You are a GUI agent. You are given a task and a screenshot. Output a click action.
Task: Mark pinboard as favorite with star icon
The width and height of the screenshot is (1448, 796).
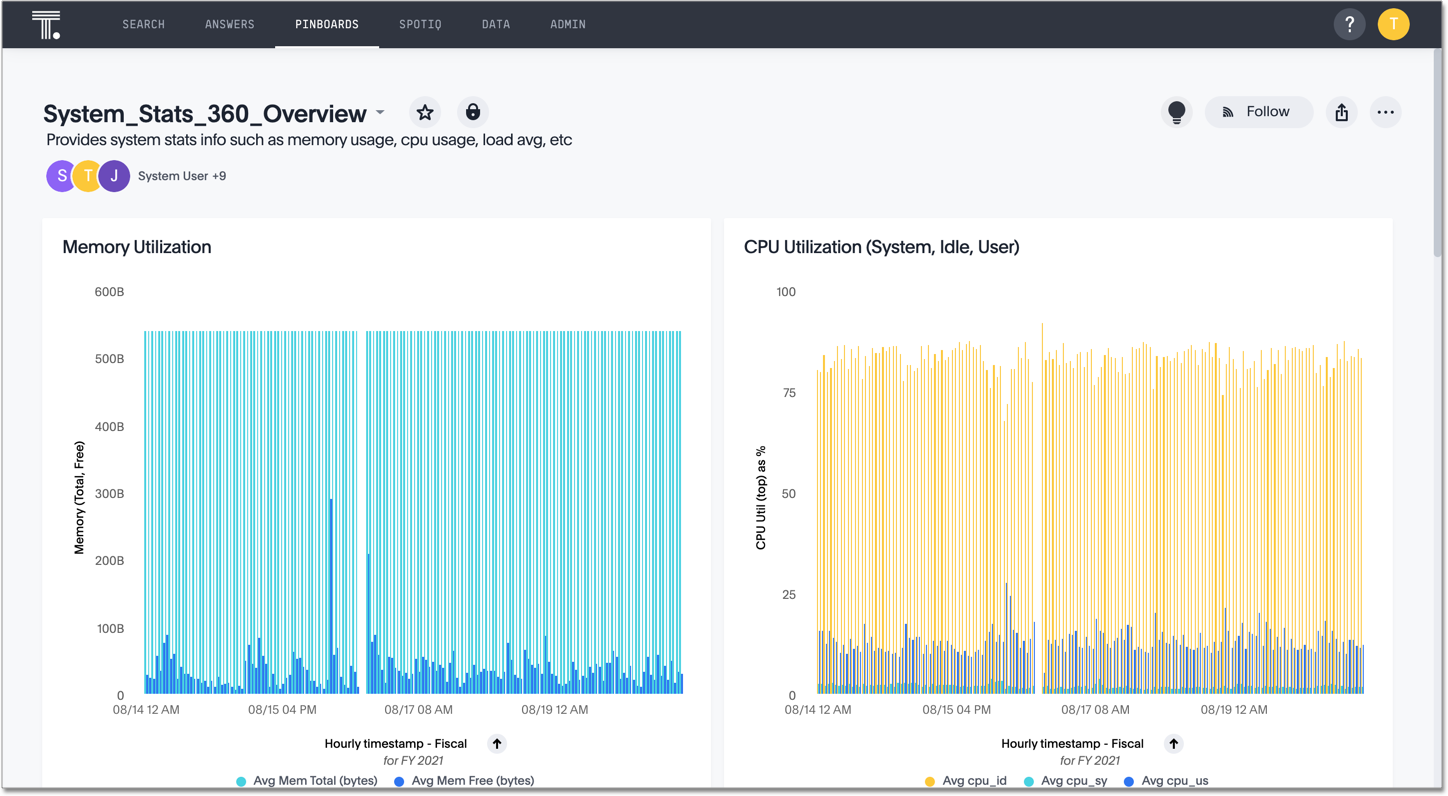[425, 112]
